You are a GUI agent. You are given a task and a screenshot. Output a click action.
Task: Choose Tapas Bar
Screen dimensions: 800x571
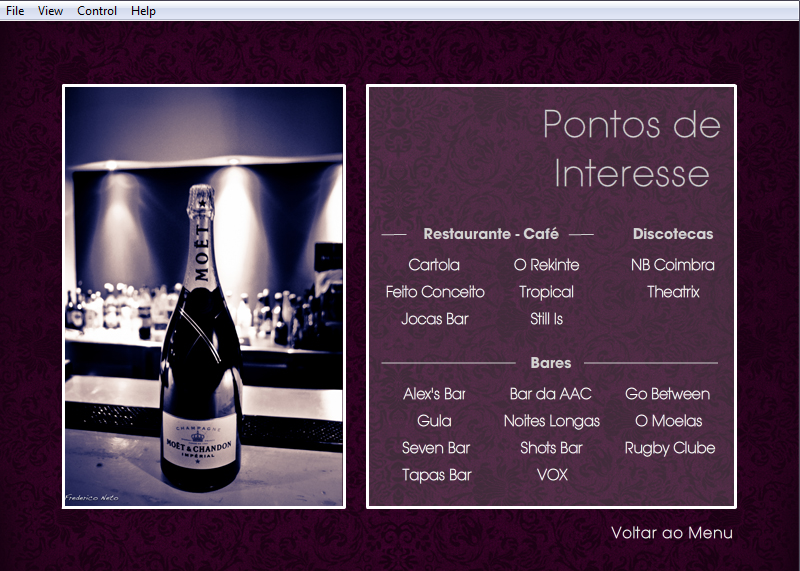[x=437, y=476]
